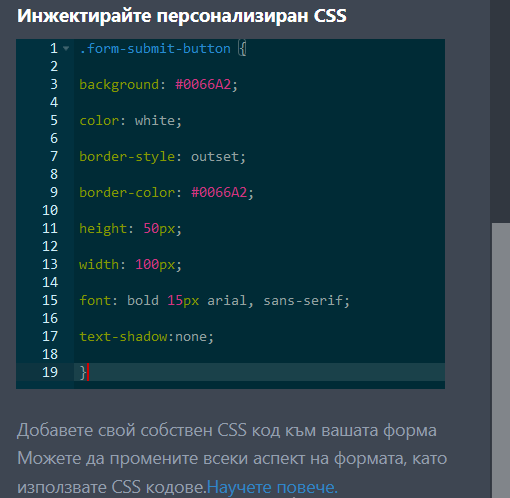Click the 'white' value on line 5
This screenshot has width=510, height=498.
[155, 121]
